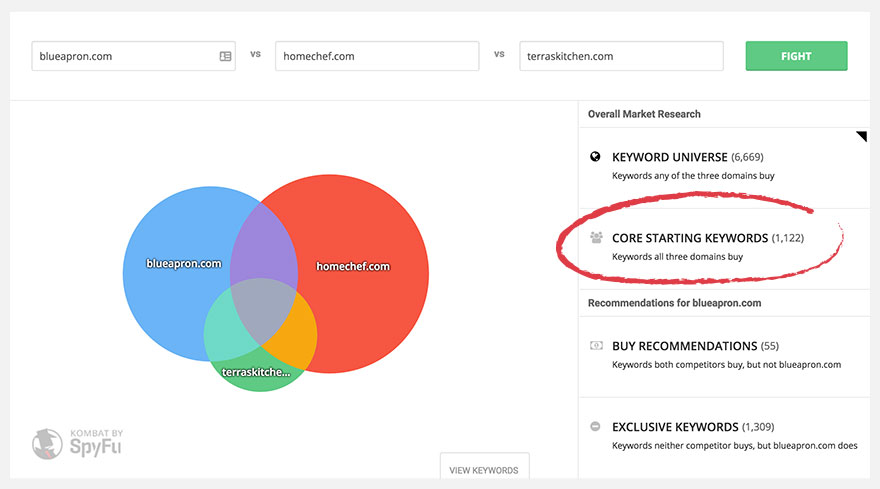Click the 'Overall Market Research' heading

click(x=644, y=114)
